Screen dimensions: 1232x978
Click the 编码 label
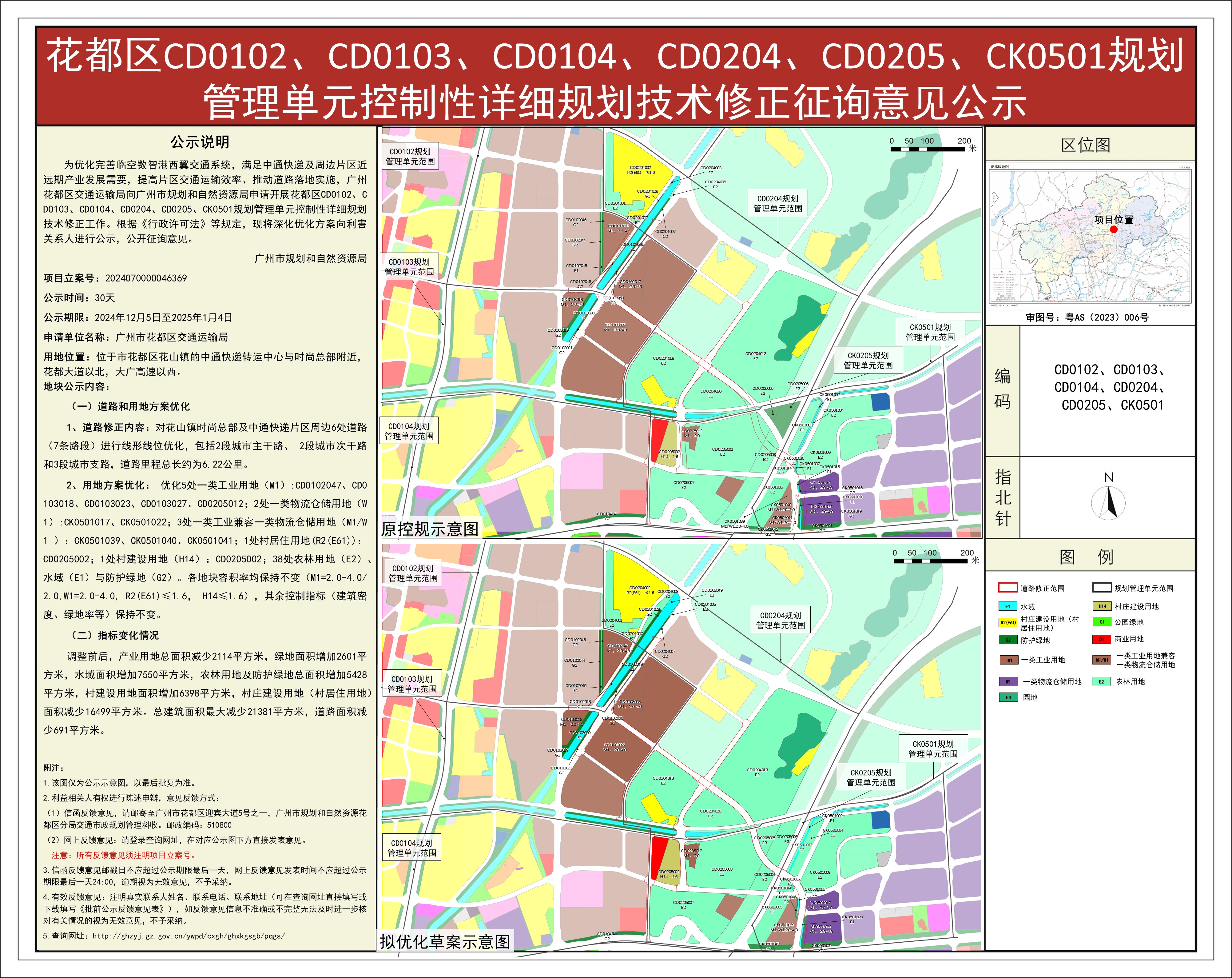coord(1003,389)
